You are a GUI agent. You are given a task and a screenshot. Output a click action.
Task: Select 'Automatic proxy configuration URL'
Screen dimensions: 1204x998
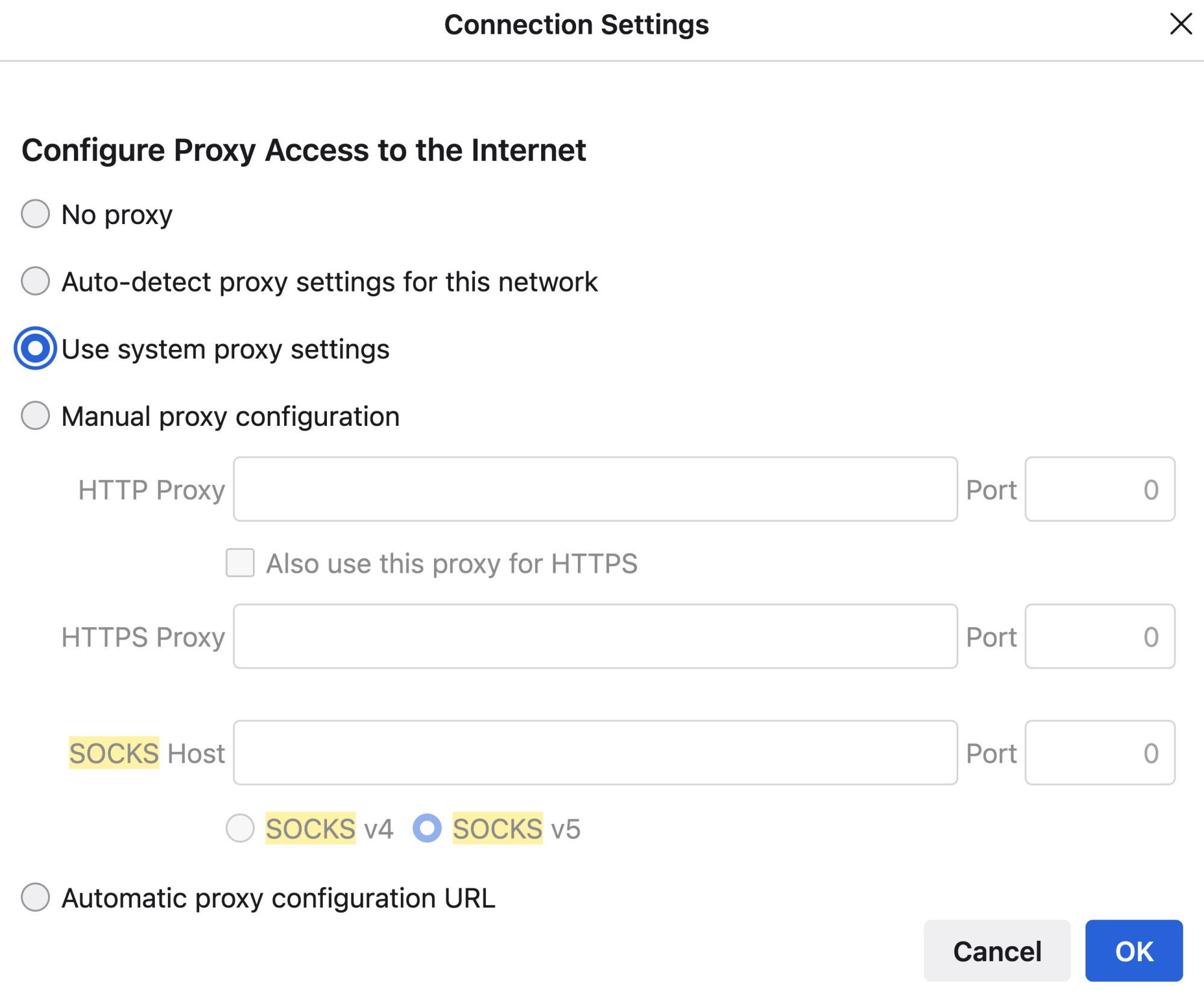point(35,896)
